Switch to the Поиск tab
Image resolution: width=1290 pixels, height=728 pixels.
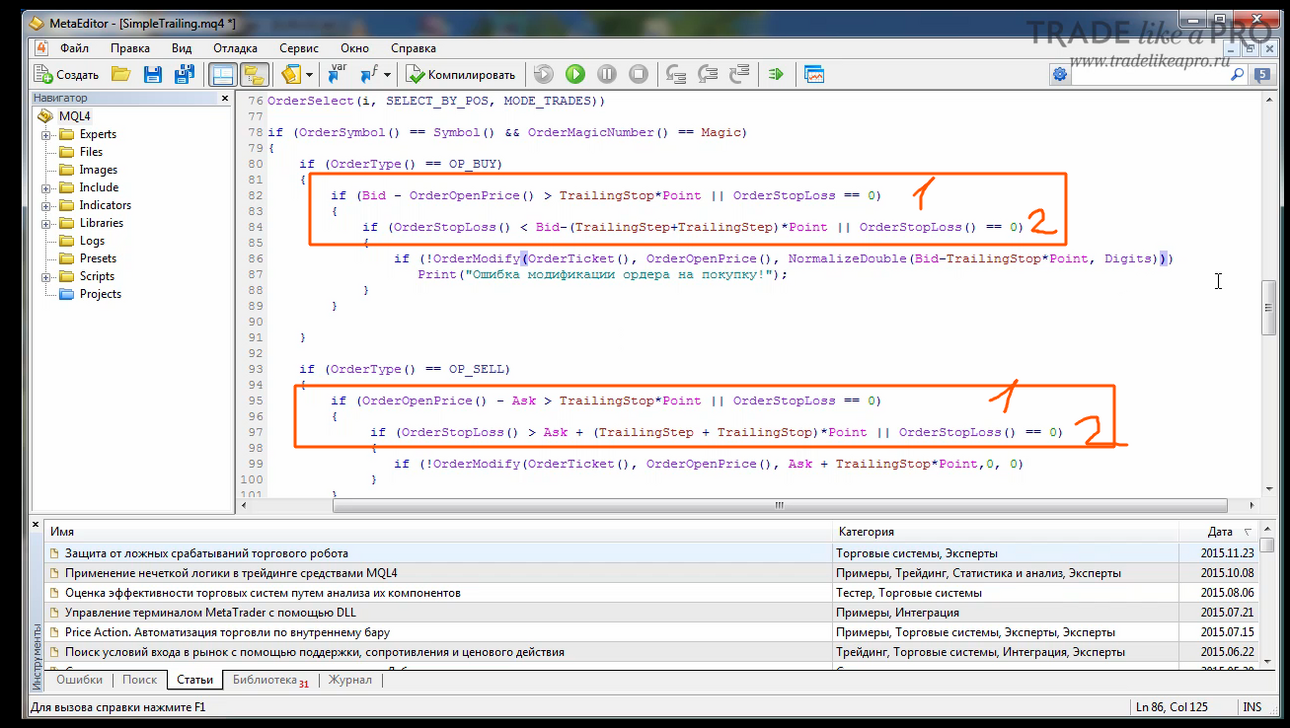click(140, 680)
